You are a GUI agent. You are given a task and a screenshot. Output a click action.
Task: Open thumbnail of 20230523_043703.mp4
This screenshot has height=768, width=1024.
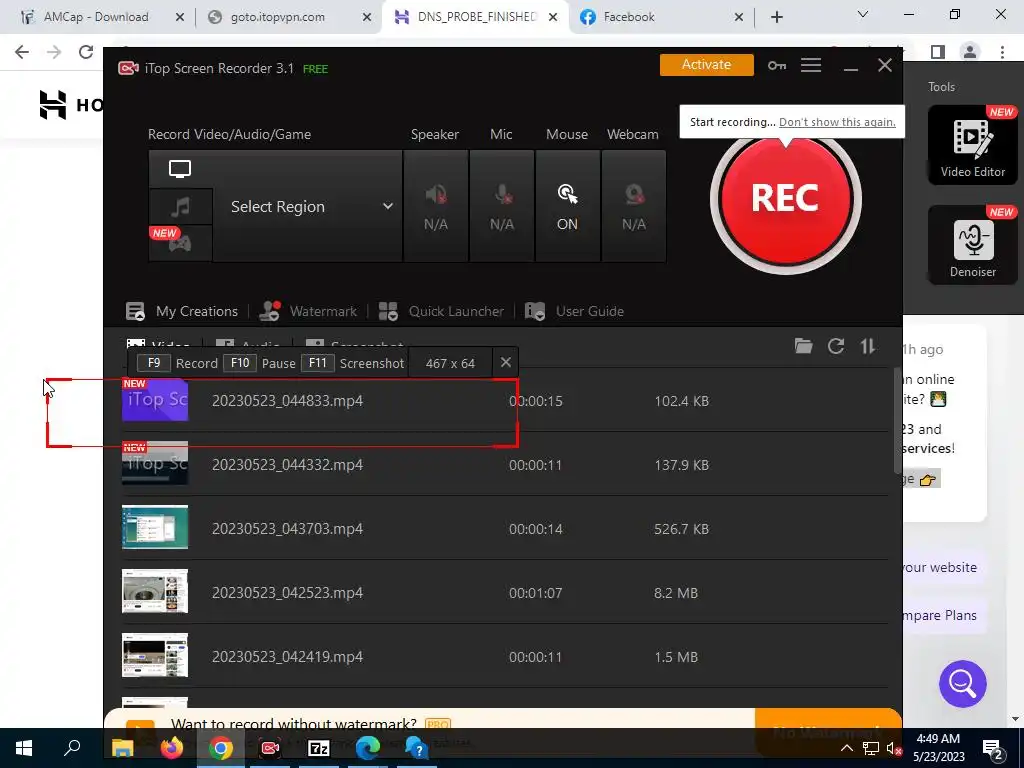point(155,528)
